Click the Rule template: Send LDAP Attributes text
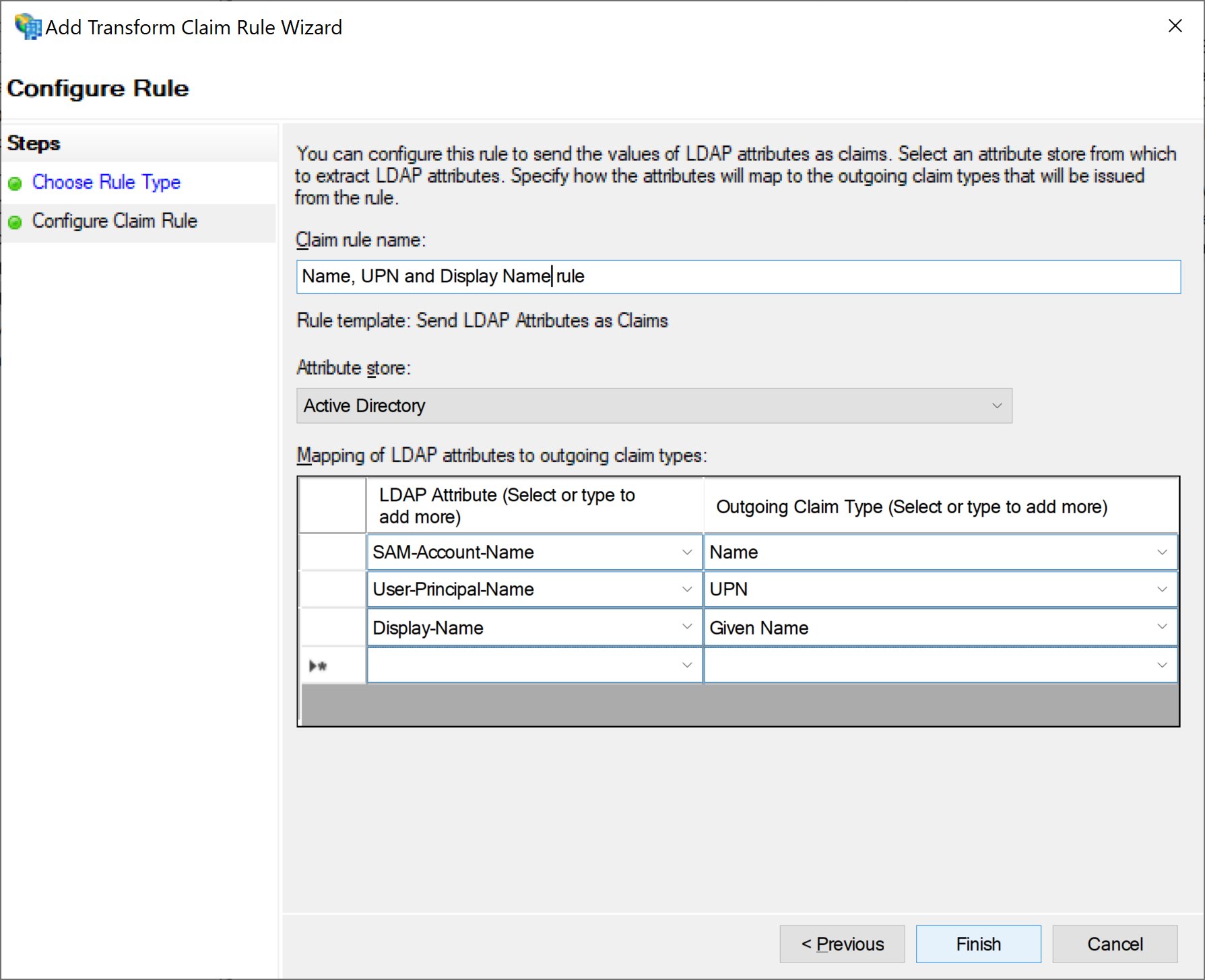This screenshot has height=980, width=1205. click(x=482, y=321)
